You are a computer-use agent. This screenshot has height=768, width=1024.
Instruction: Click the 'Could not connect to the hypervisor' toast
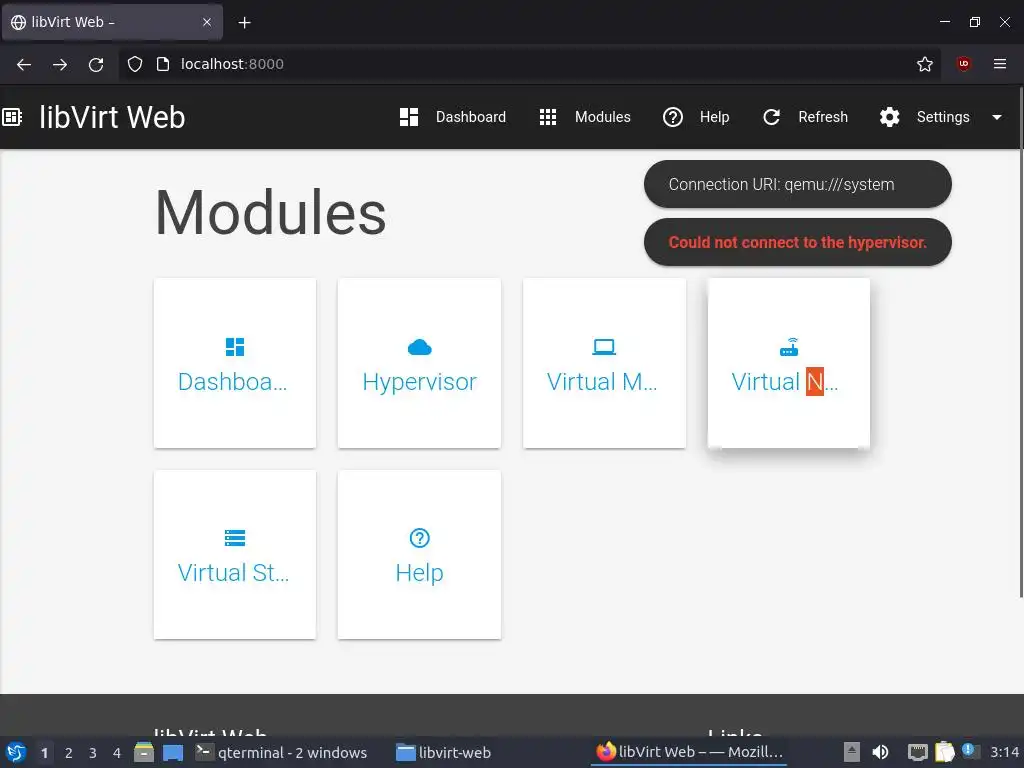pyautogui.click(x=797, y=242)
